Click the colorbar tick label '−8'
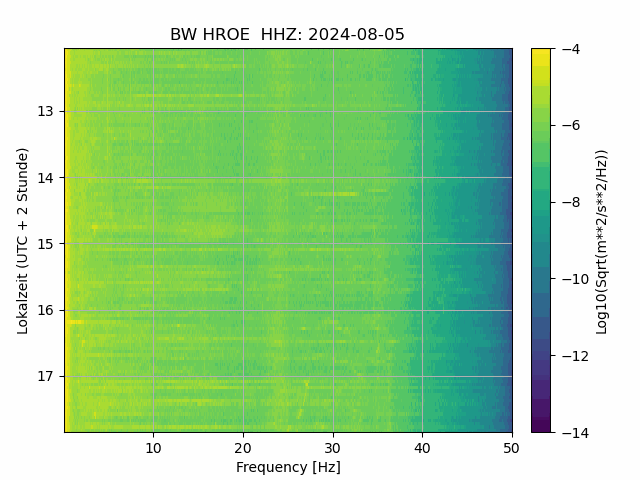 pos(571,202)
